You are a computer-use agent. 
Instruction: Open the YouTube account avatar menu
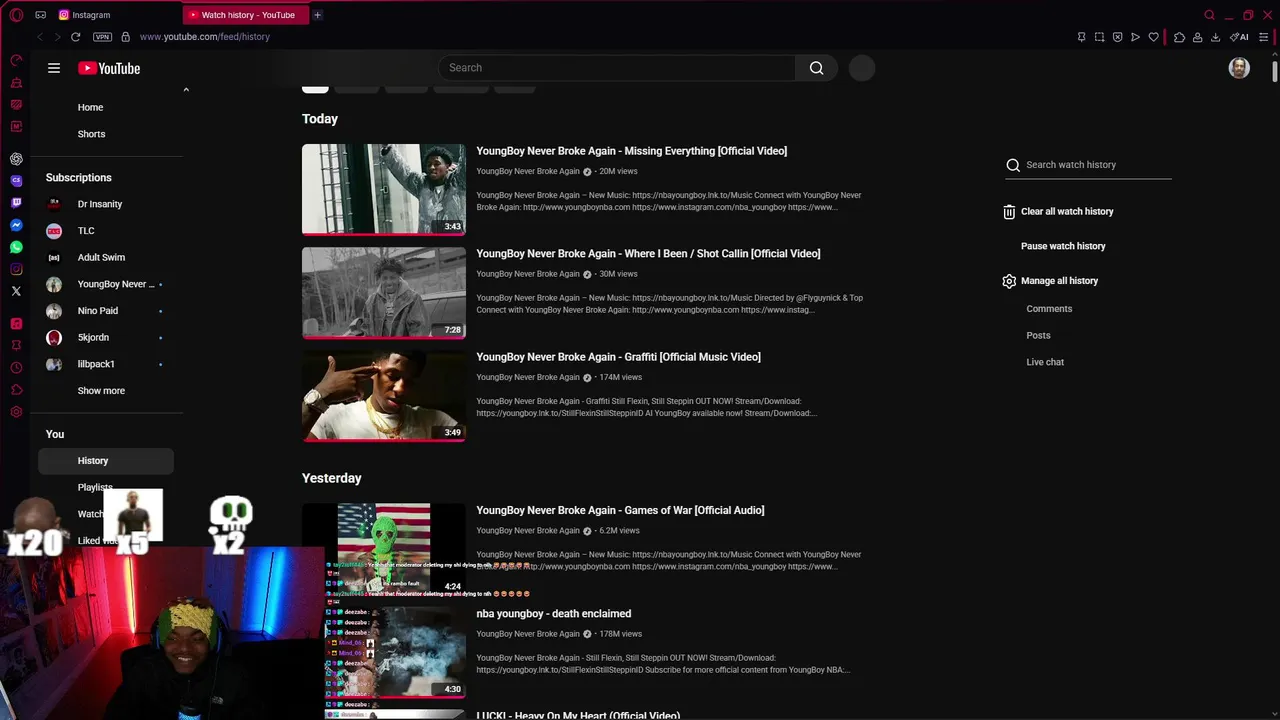(1239, 68)
